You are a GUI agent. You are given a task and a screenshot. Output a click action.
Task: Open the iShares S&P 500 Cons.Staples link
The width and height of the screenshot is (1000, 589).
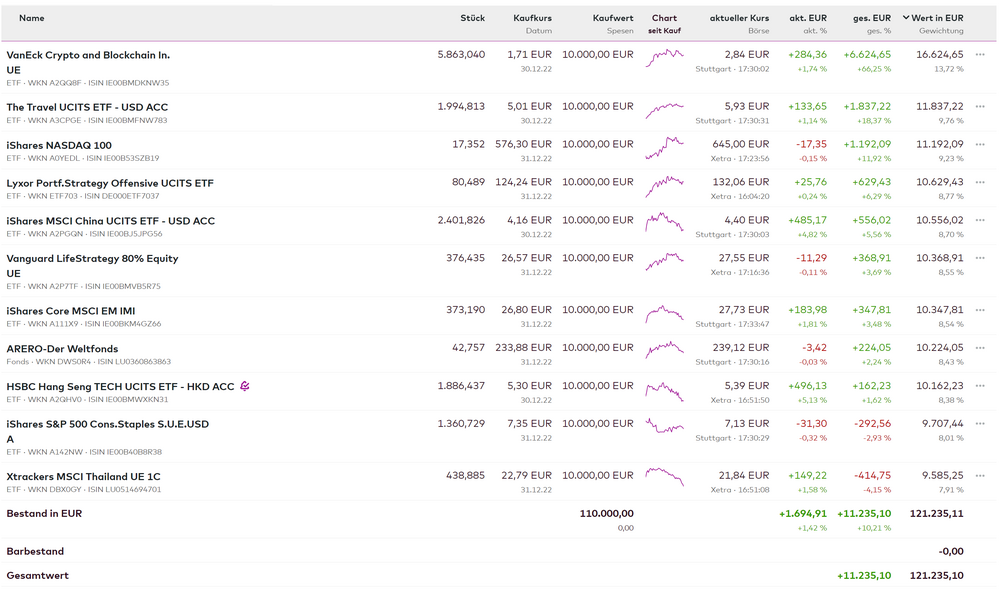(x=108, y=424)
